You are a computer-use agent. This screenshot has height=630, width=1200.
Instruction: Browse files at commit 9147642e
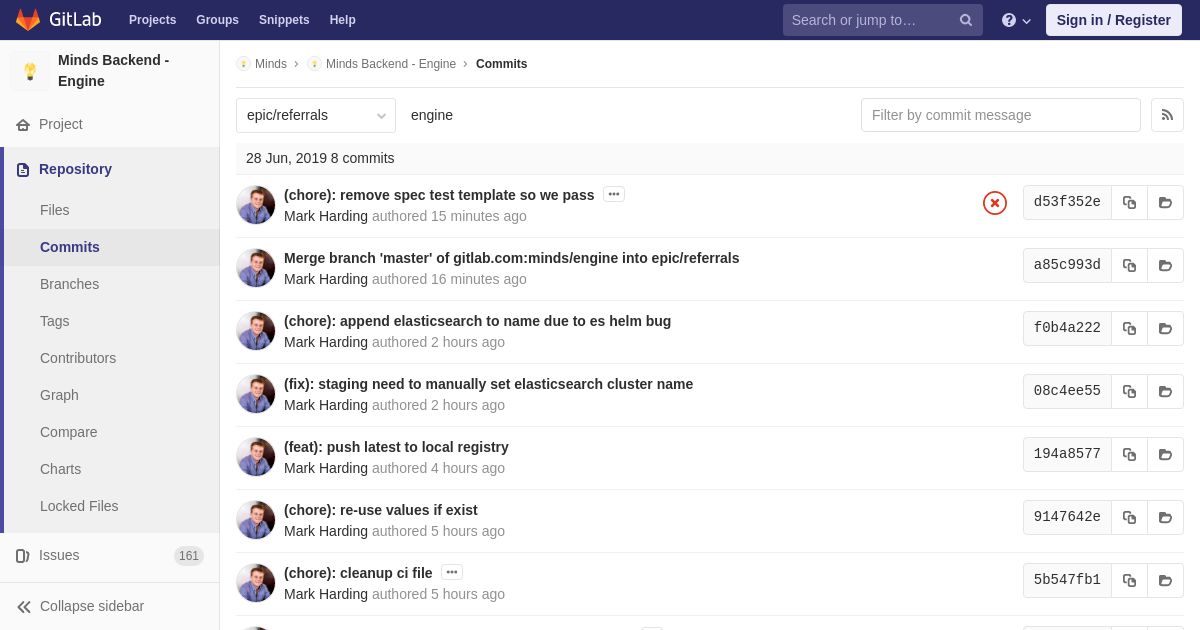[x=1165, y=517]
